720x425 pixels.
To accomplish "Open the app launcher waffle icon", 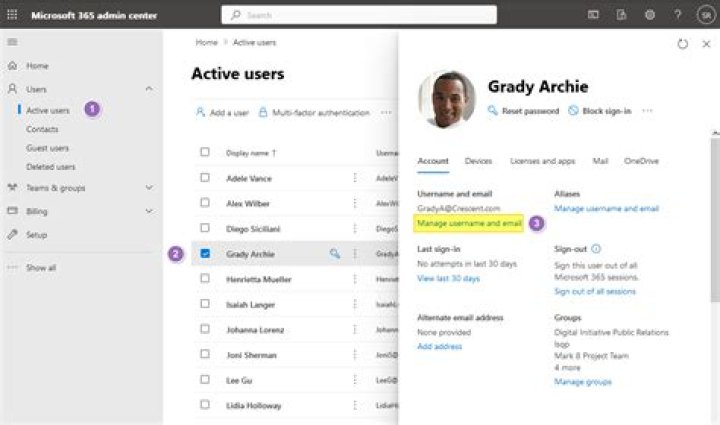I will pyautogui.click(x=12, y=15).
